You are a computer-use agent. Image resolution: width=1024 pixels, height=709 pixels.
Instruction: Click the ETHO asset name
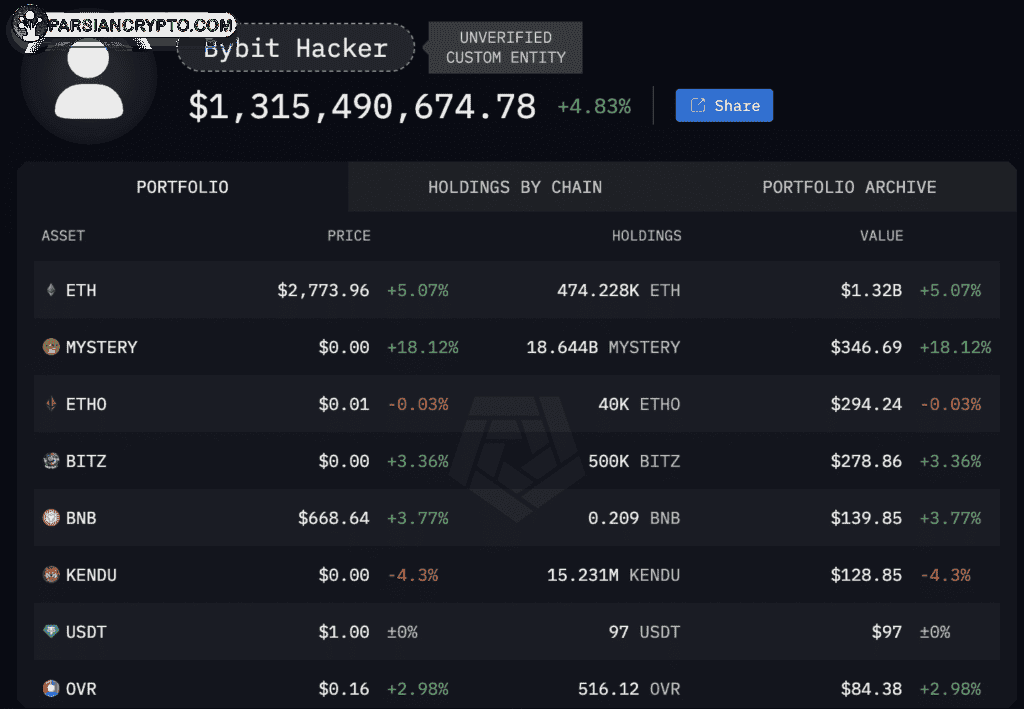point(86,404)
